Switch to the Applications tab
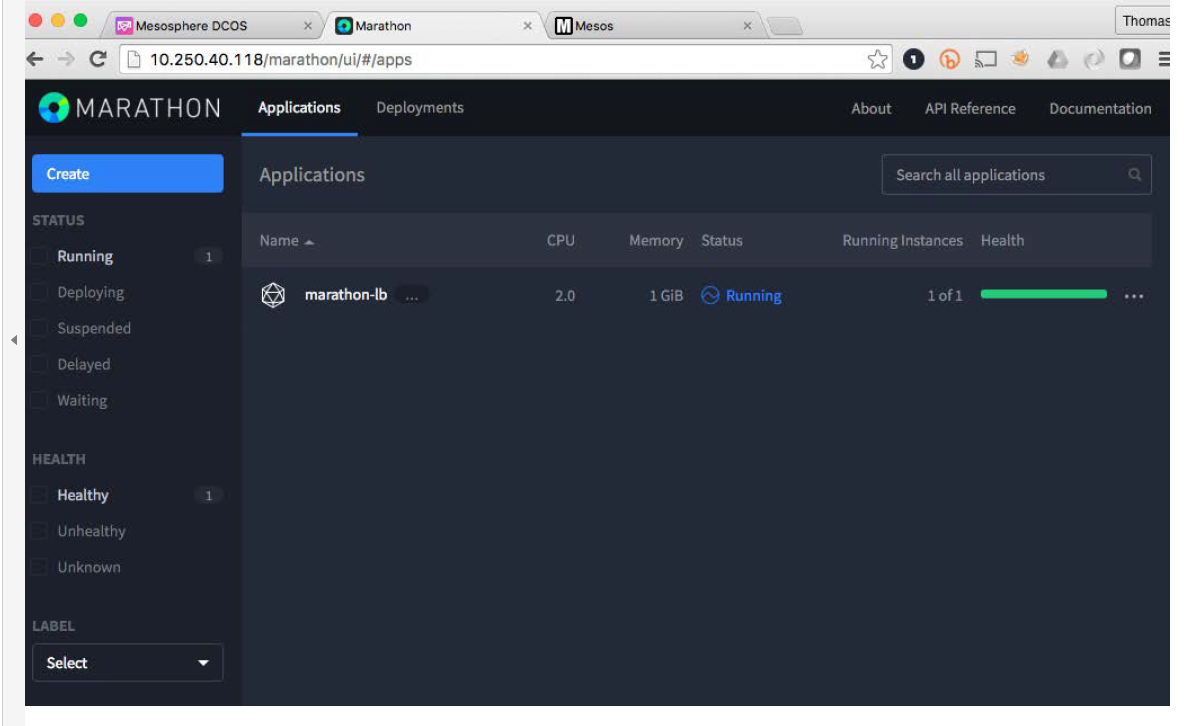1194x726 pixels. 299,108
